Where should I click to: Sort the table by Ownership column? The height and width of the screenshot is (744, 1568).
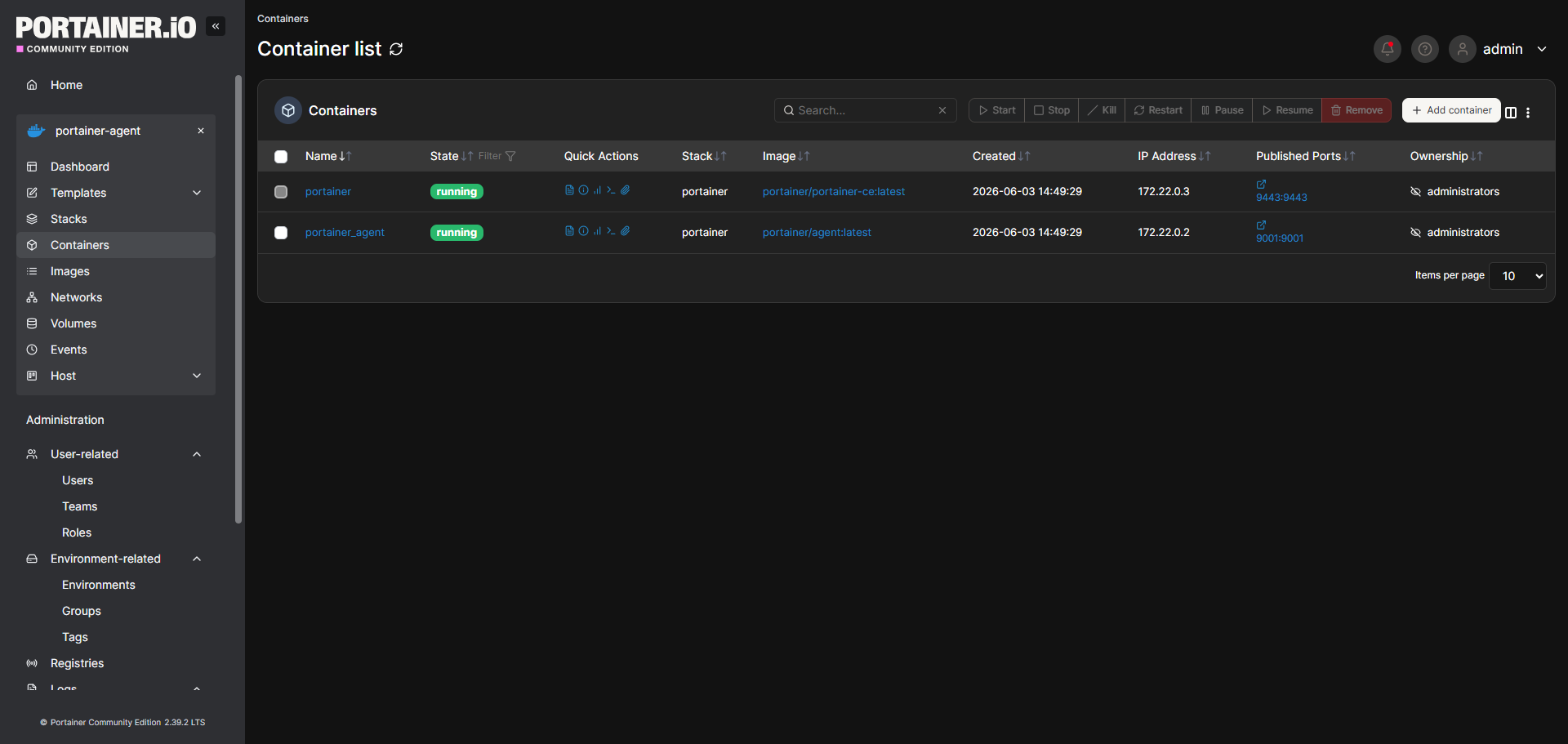tap(1446, 156)
